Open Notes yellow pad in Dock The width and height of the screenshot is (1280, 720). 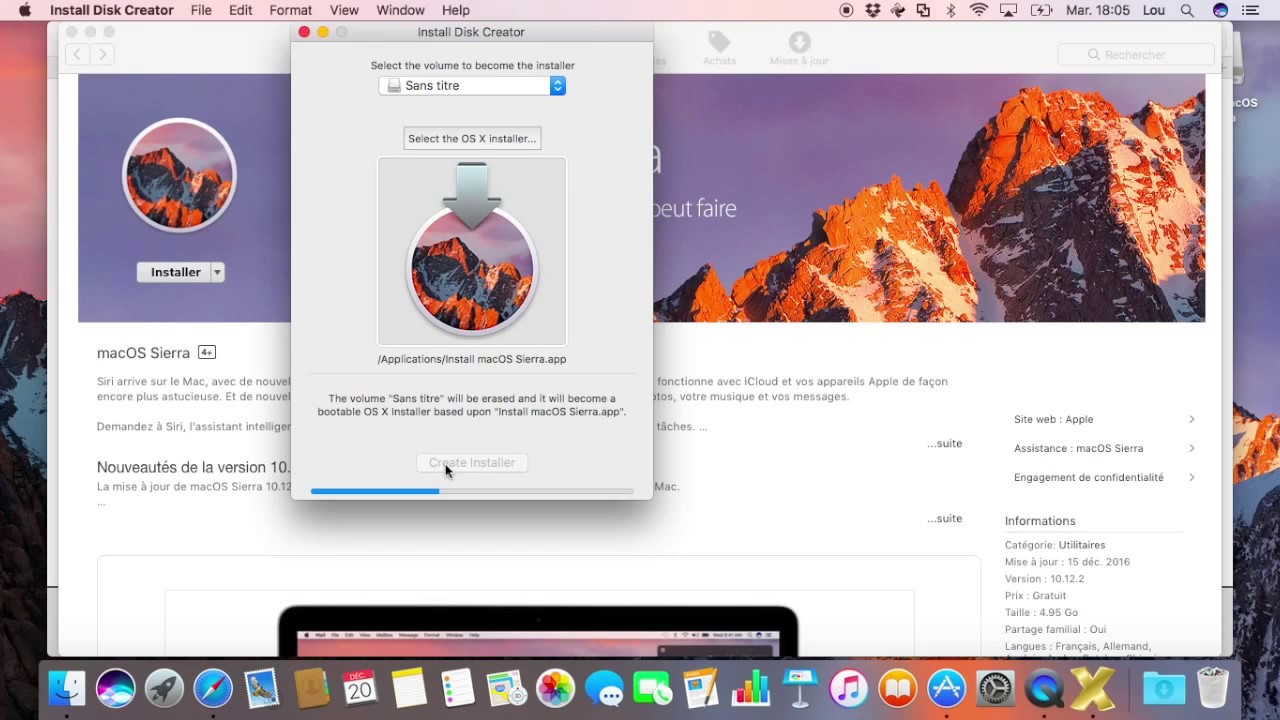[409, 688]
